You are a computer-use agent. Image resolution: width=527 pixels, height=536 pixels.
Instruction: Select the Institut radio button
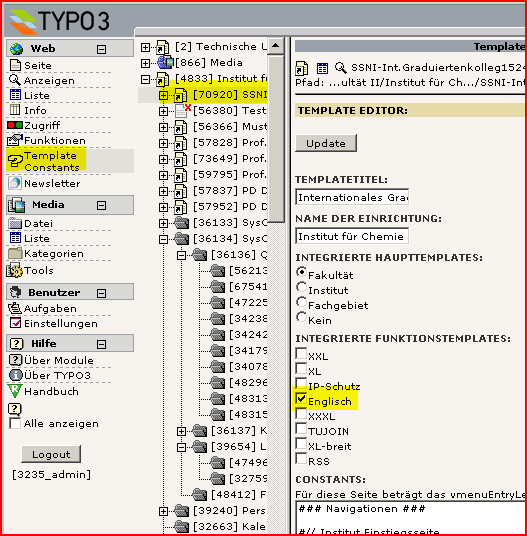[301, 287]
